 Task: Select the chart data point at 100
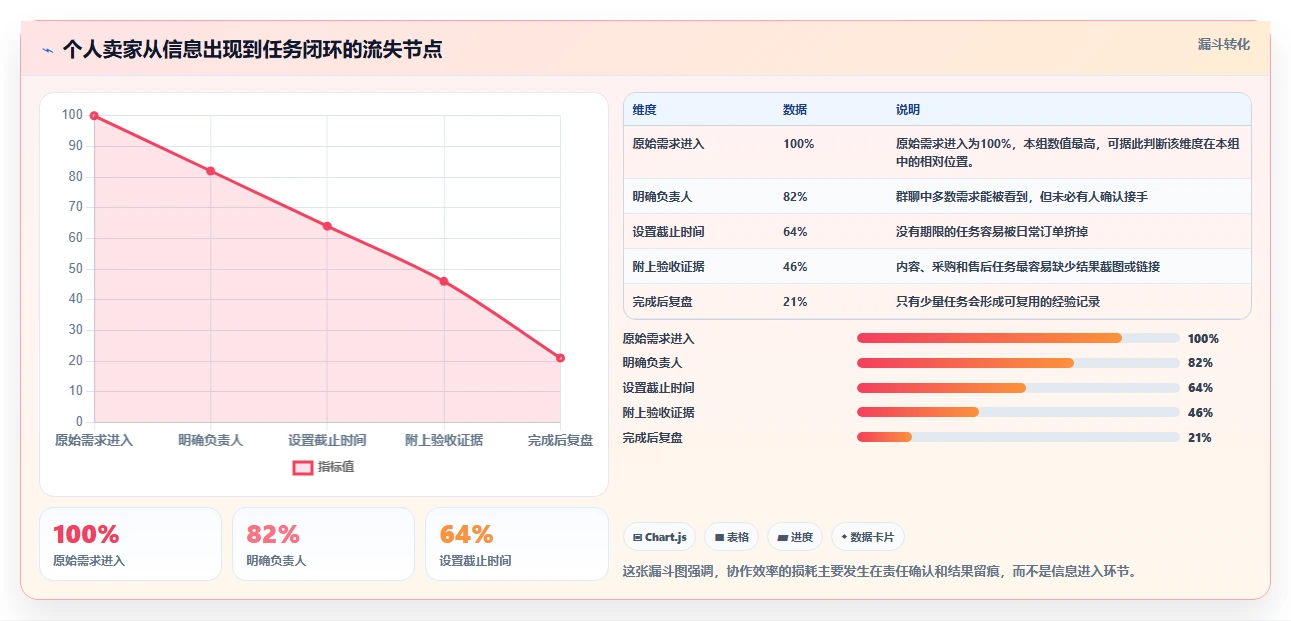94,116
